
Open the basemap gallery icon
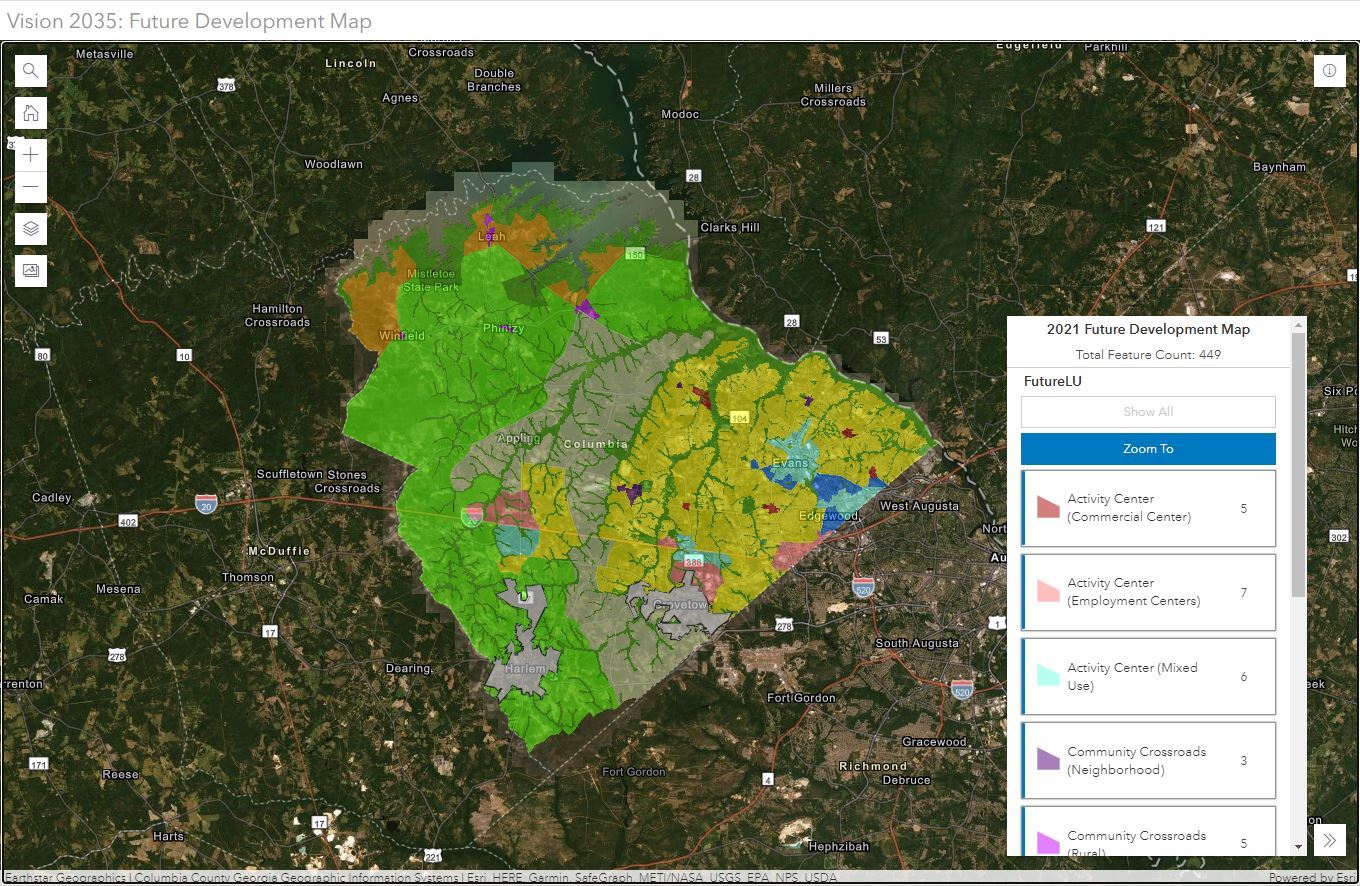(x=31, y=271)
